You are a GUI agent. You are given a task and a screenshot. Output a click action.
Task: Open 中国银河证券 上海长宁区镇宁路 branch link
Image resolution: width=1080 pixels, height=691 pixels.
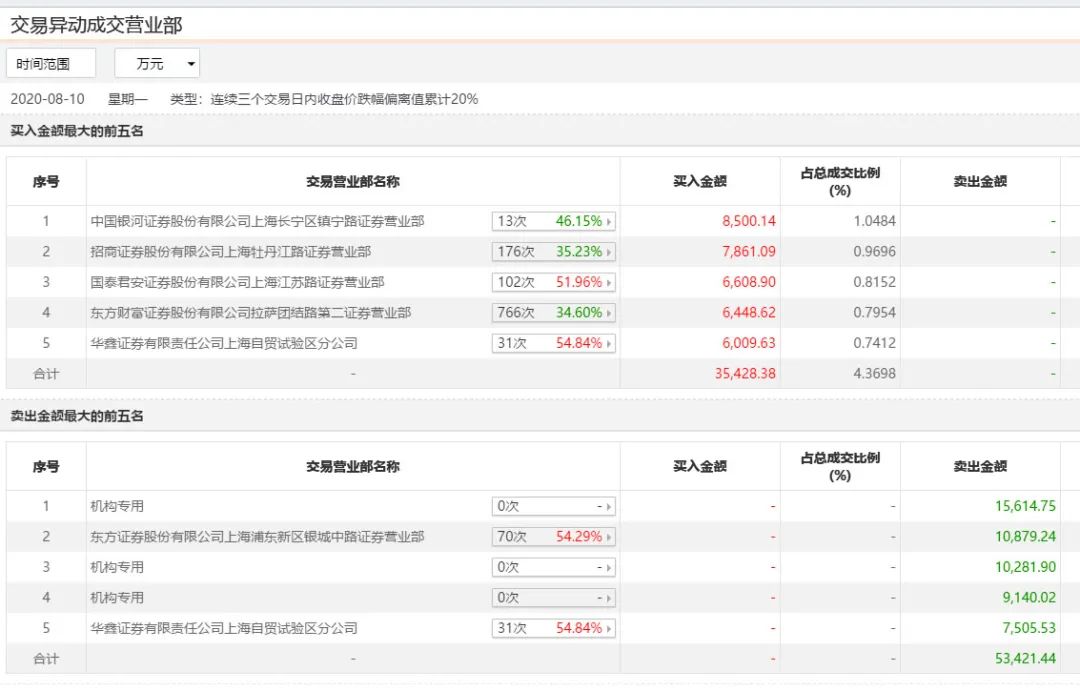click(257, 221)
